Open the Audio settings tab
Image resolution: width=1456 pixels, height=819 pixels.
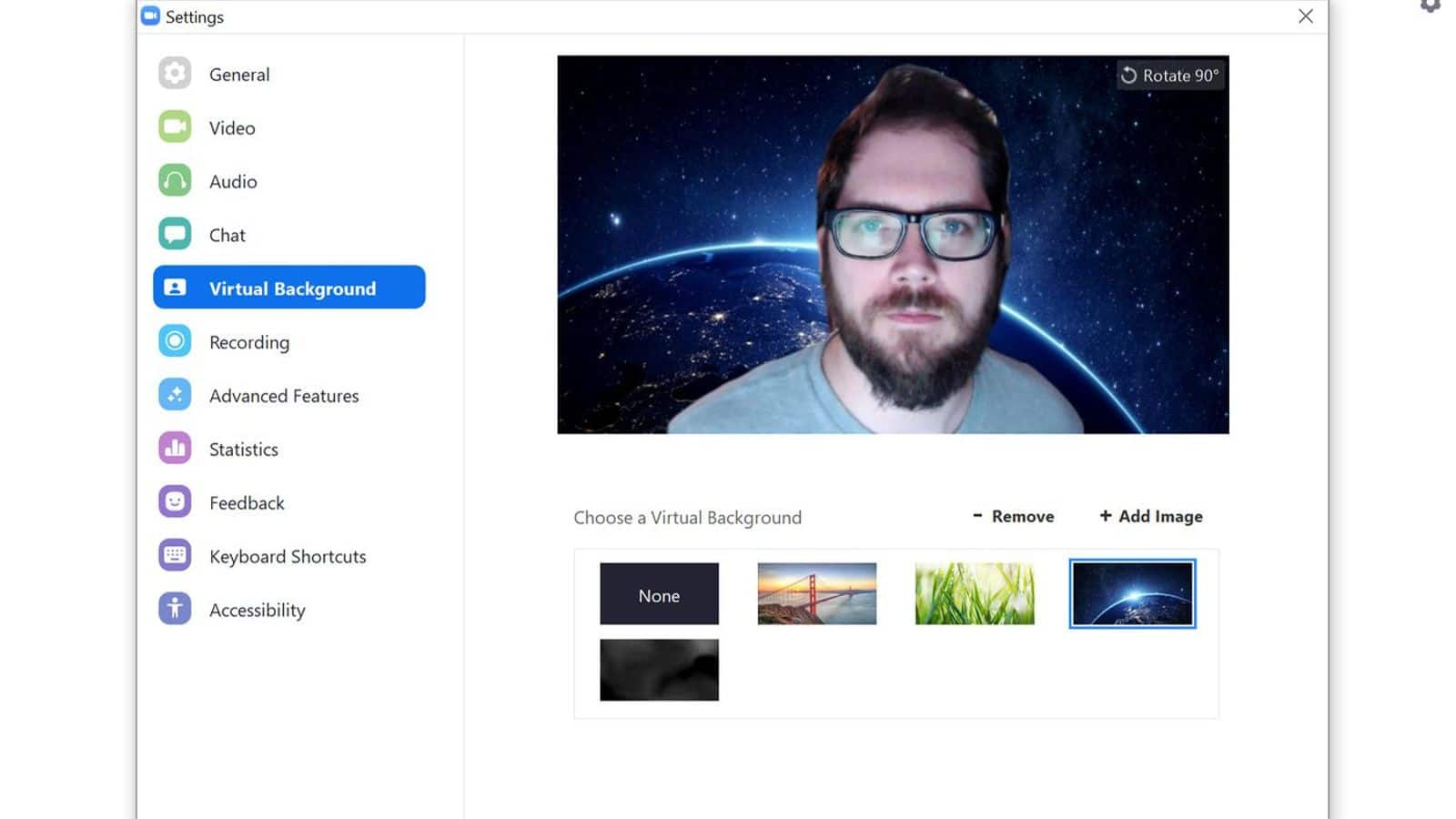(289, 181)
